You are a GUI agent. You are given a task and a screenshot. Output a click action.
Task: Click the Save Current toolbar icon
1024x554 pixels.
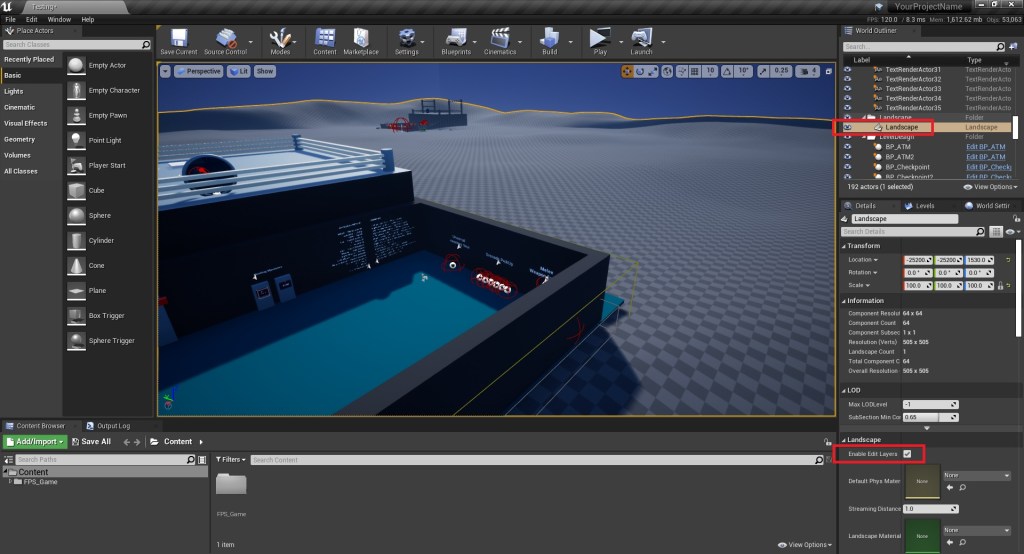[179, 40]
